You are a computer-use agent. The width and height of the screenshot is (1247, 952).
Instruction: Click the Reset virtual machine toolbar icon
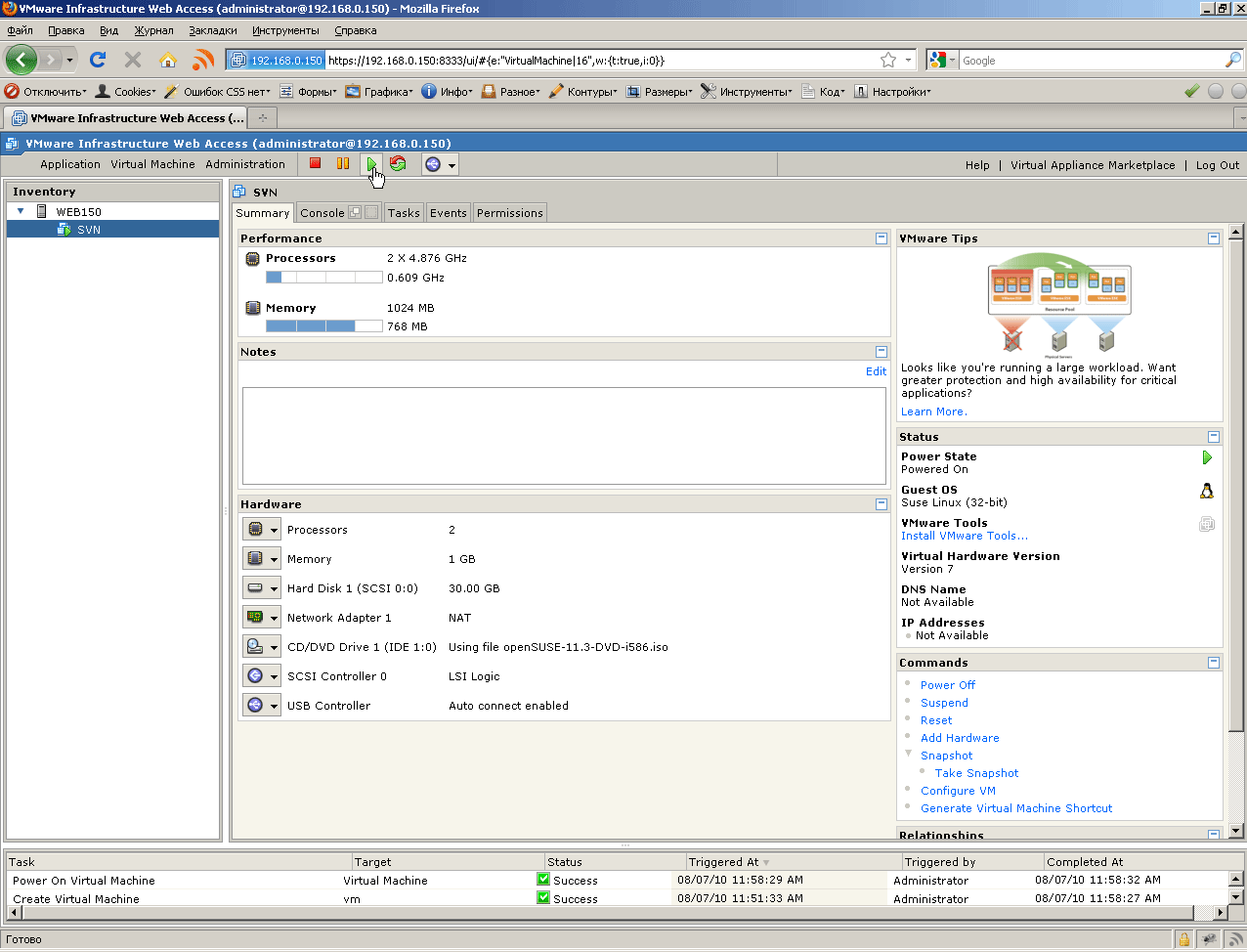(x=398, y=164)
